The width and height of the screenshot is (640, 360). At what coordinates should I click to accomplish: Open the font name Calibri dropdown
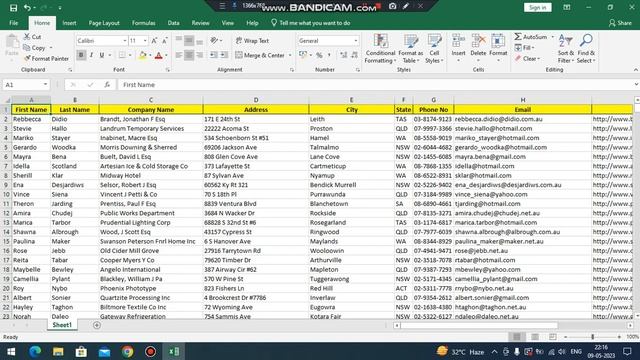point(124,41)
